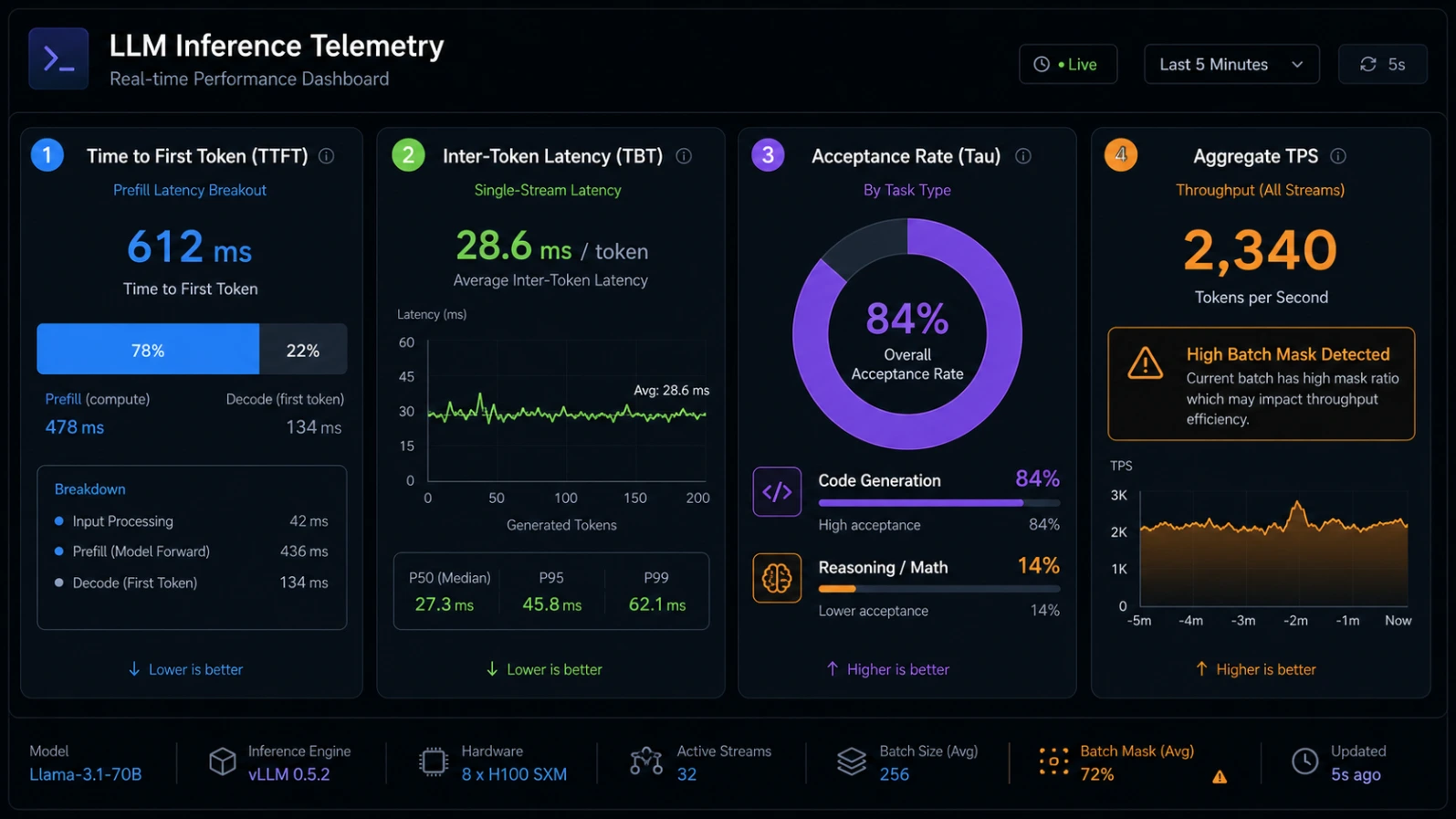The image size is (1456, 819).
Task: Open the TTFT info tooltip icon
Action: pos(326,156)
